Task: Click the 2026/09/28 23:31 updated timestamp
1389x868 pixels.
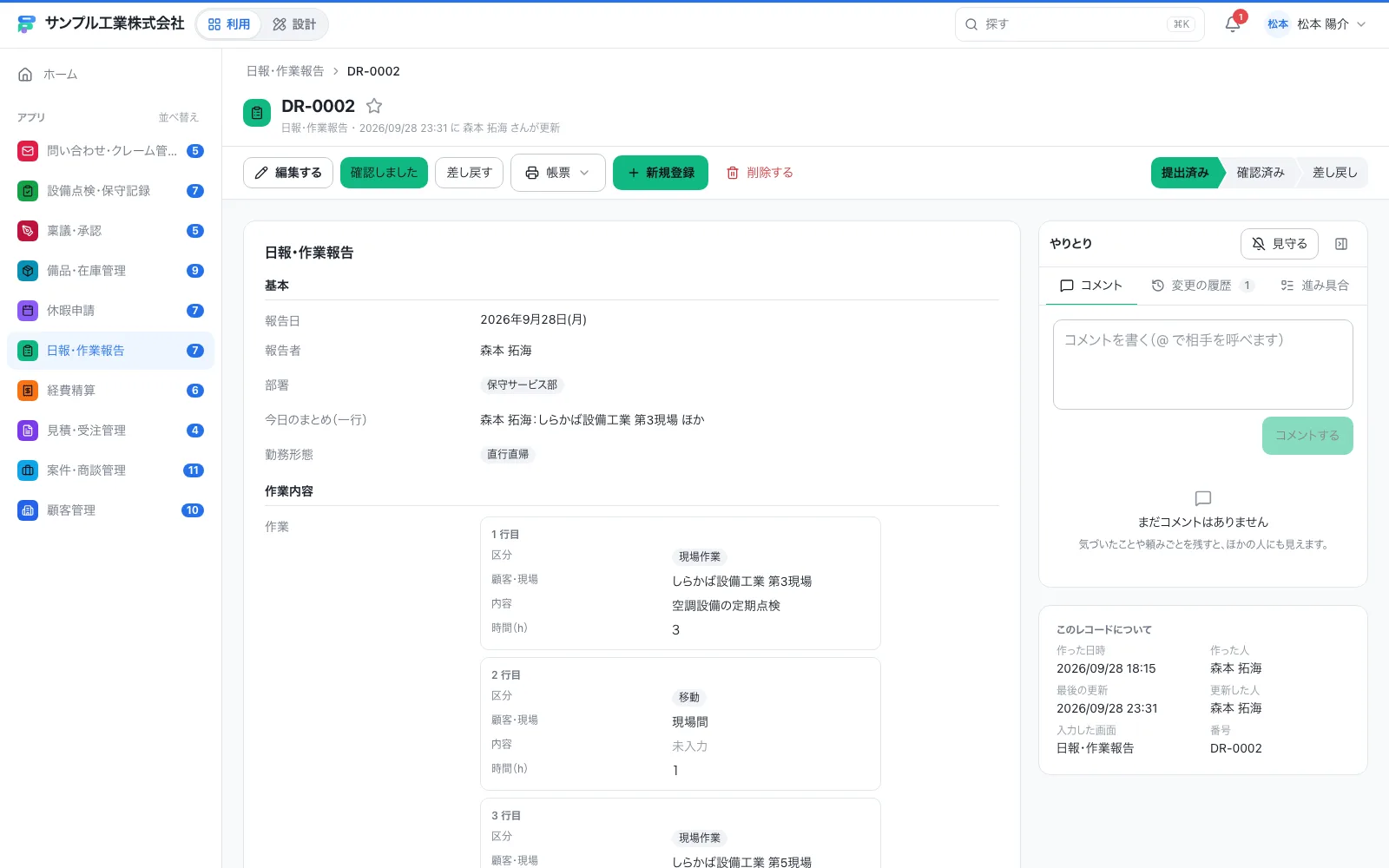Action: 1107,708
